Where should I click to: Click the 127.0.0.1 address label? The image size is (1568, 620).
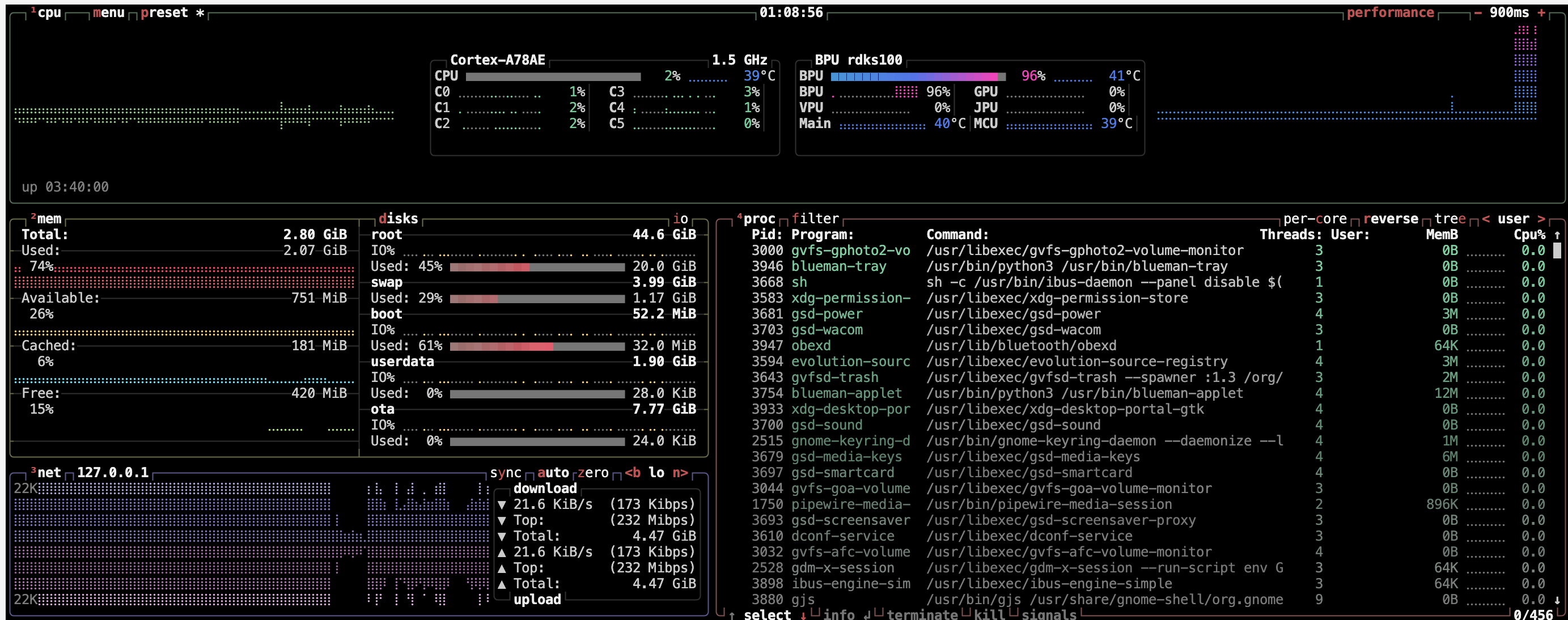click(x=113, y=473)
